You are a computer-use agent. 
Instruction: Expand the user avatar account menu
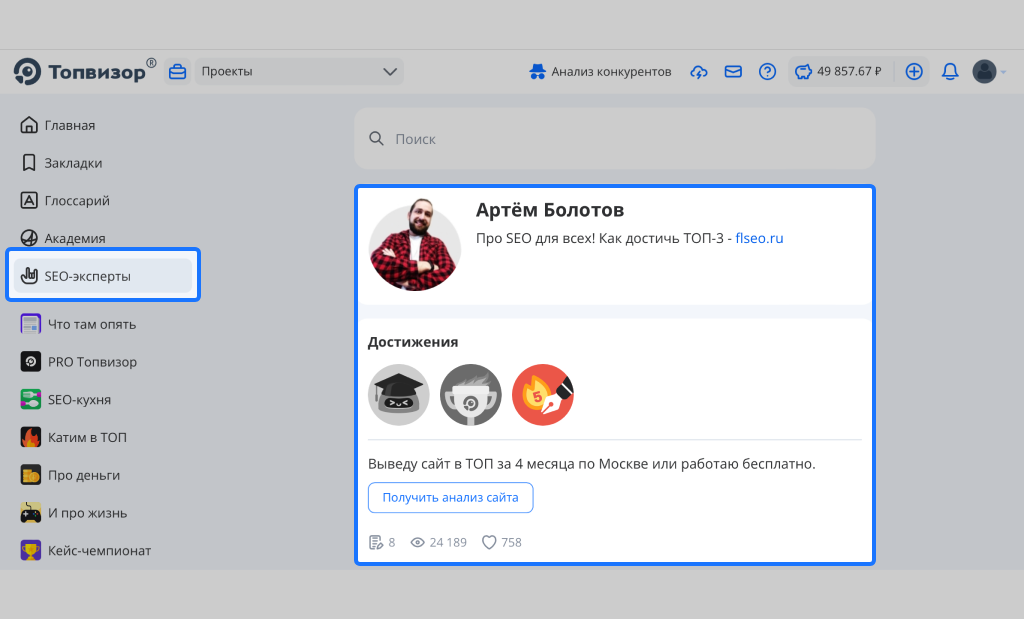pos(988,72)
